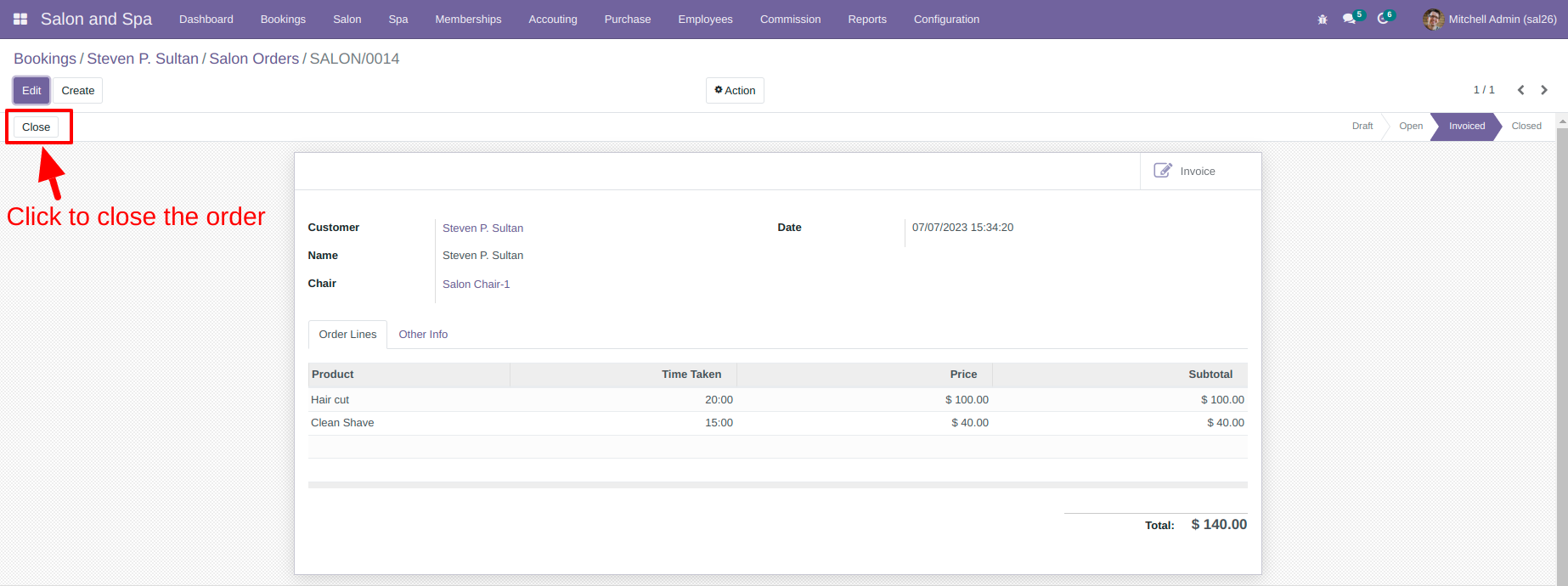1568x586 pixels.
Task: Open the Action gear dropdown
Action: [735, 90]
